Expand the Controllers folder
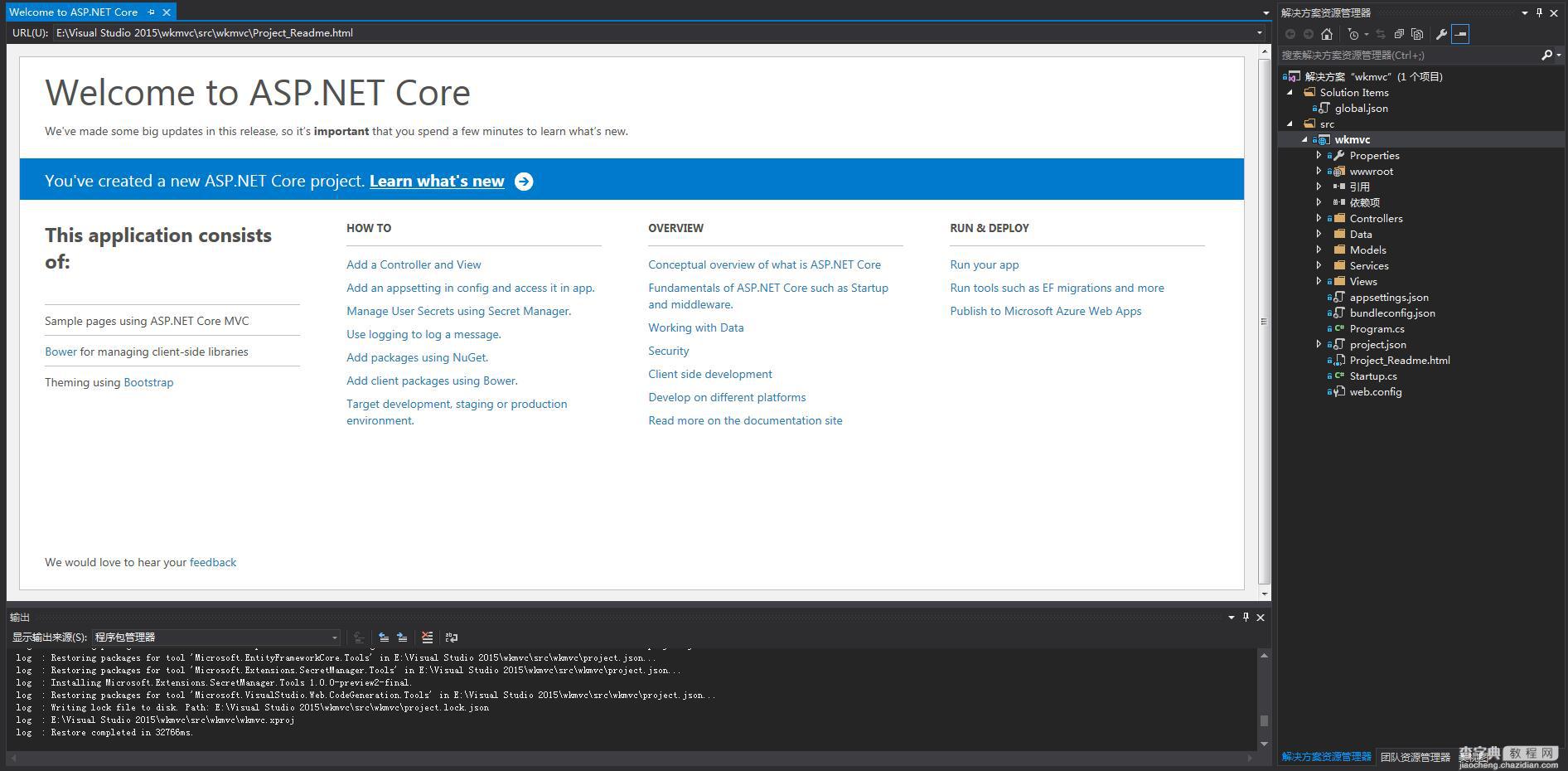Image resolution: width=1568 pixels, height=771 pixels. (1319, 218)
